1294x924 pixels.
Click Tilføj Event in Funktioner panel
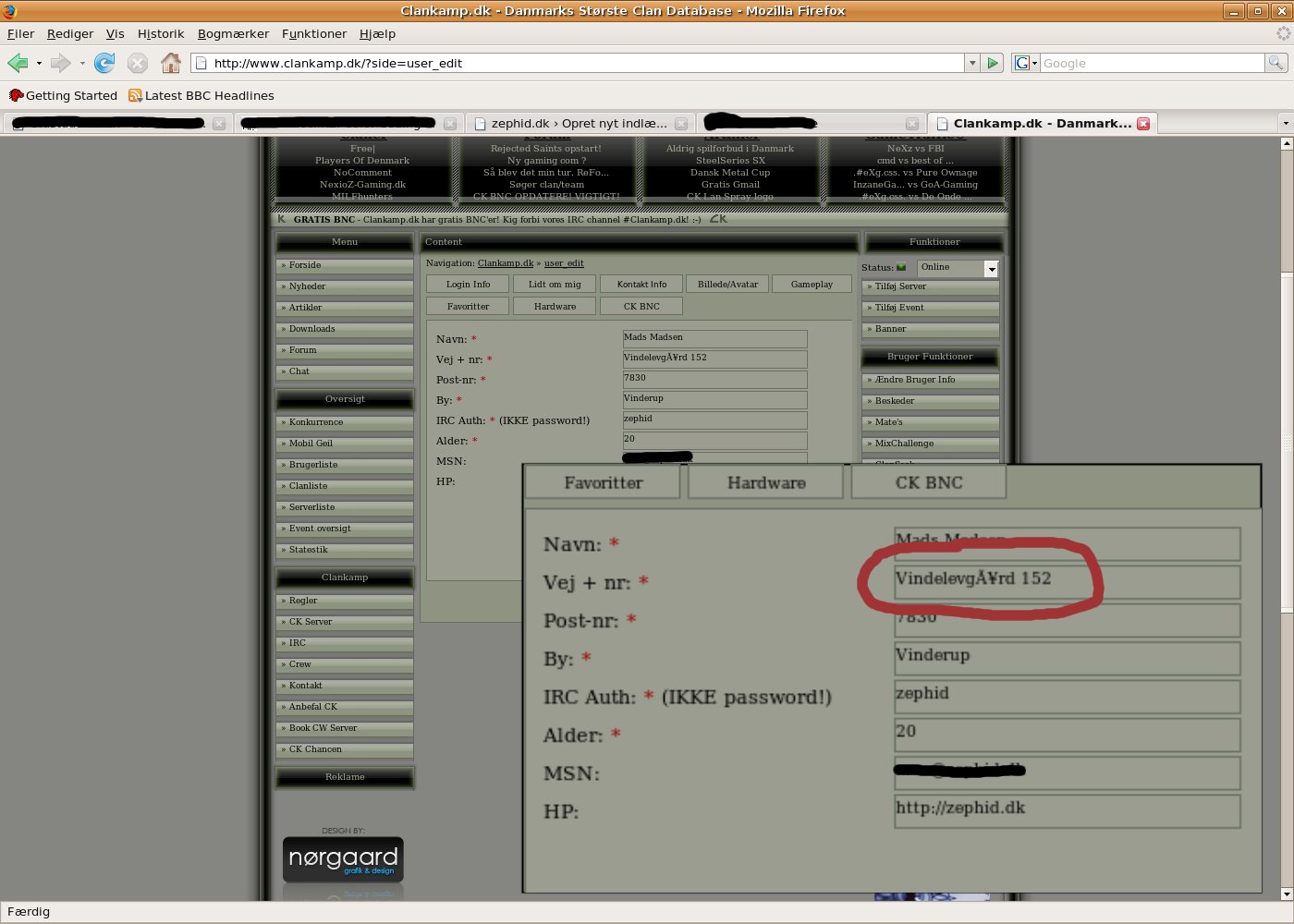point(931,309)
